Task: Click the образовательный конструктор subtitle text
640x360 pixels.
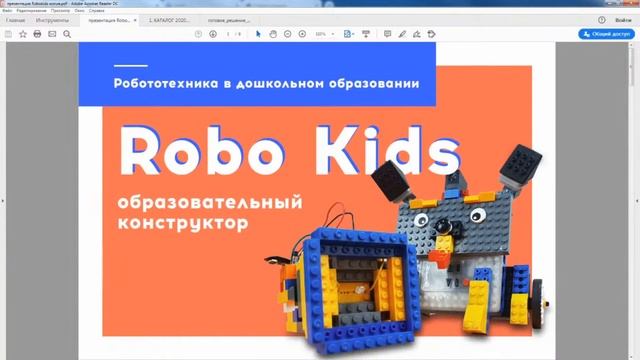Action: click(210, 213)
